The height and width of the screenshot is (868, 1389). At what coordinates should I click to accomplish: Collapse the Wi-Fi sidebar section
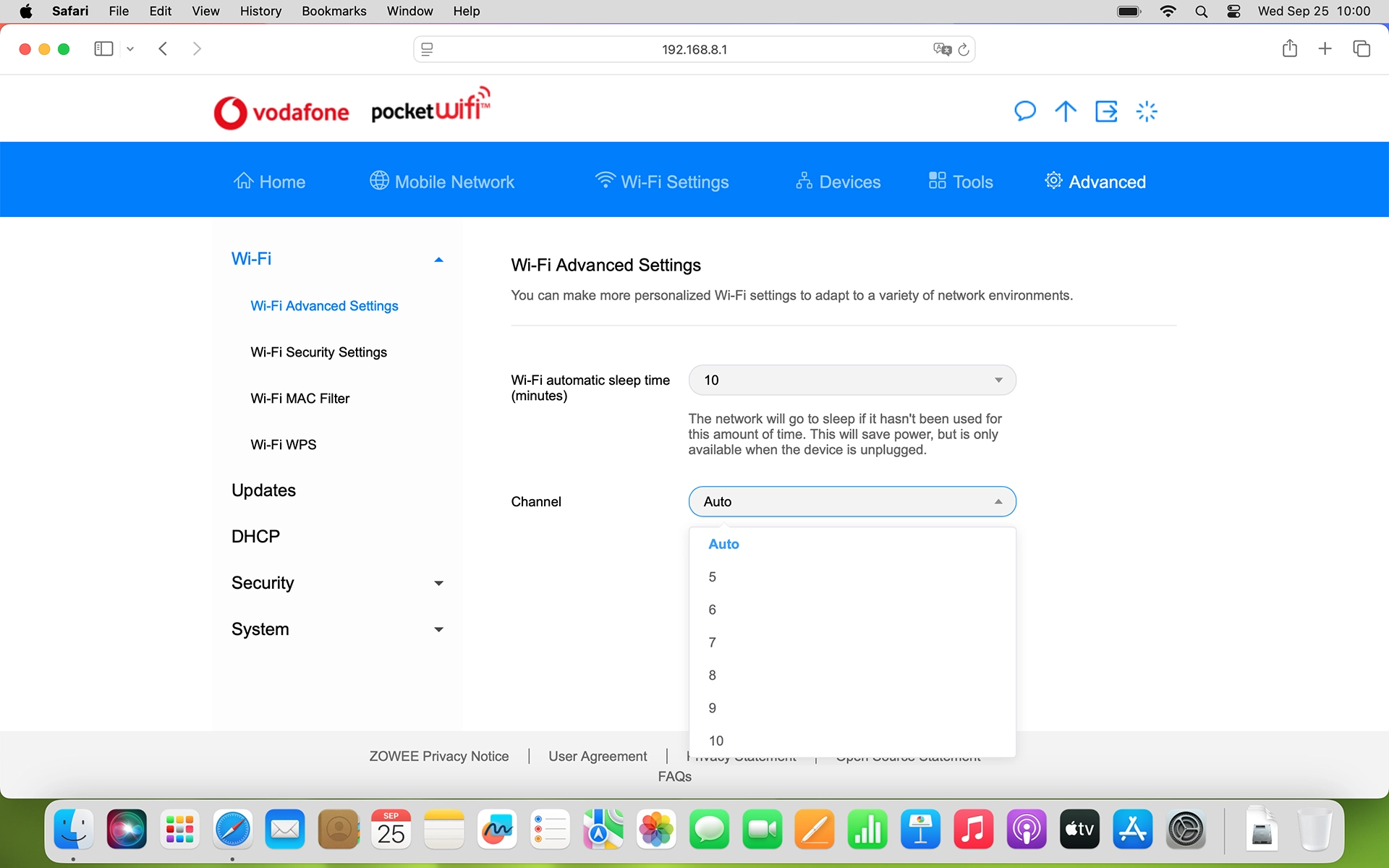(438, 259)
